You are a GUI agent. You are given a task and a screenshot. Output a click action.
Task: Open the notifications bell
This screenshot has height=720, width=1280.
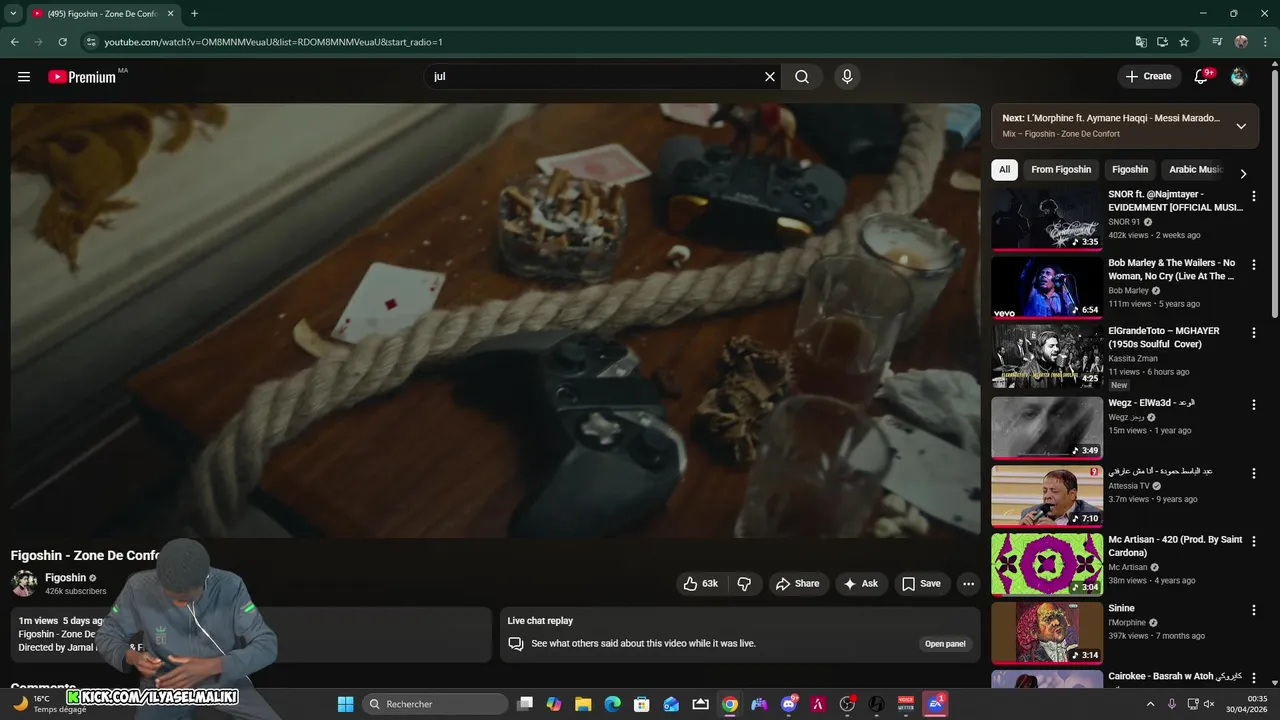pyautogui.click(x=1202, y=77)
